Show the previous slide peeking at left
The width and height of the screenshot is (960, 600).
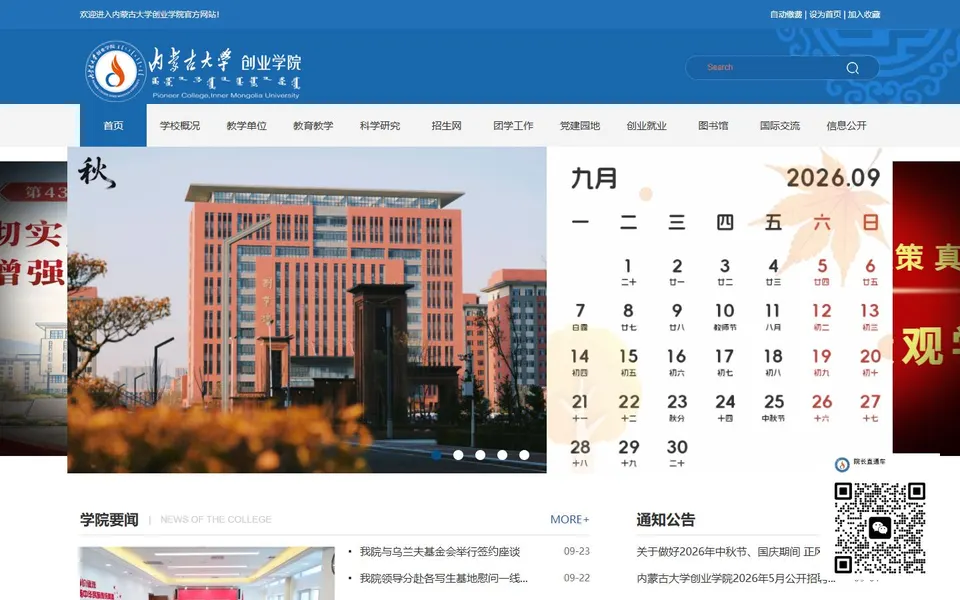coord(34,309)
